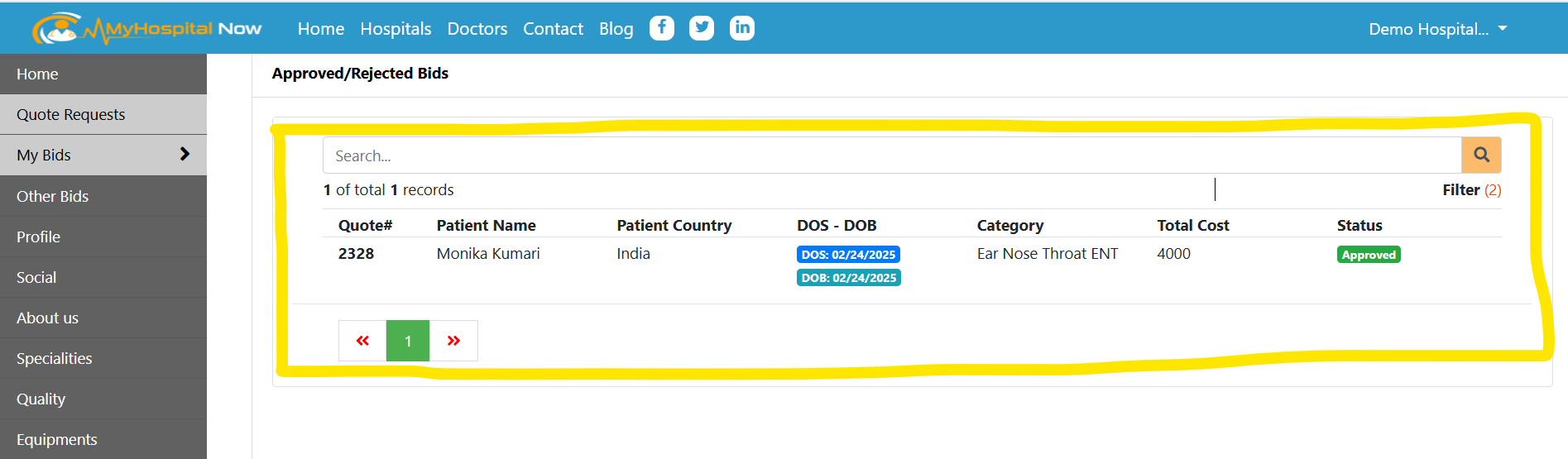Open Hospitals in the top navigation
This screenshot has height=459, width=1568.
(x=396, y=29)
